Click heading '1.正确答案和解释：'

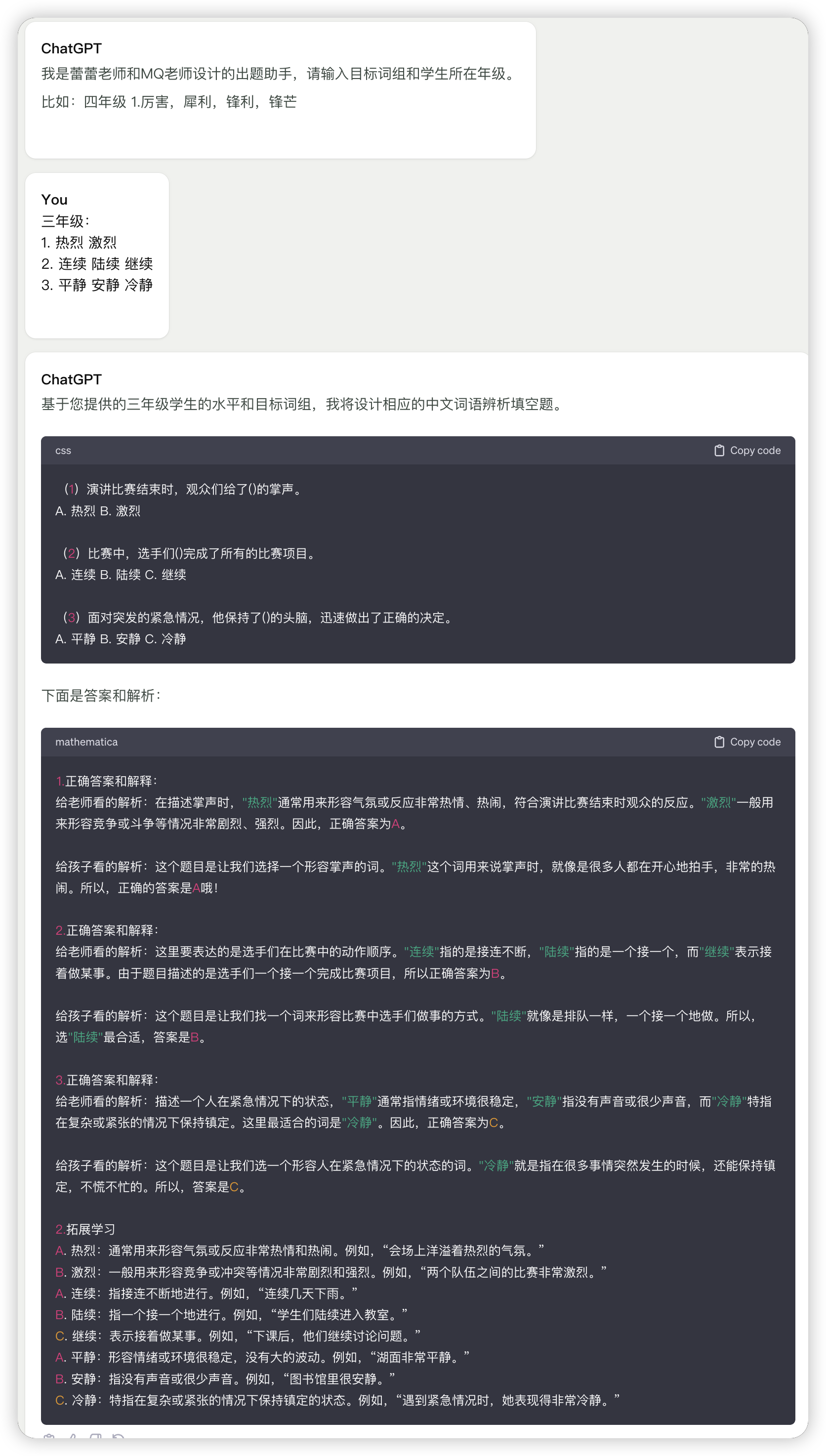107,781
